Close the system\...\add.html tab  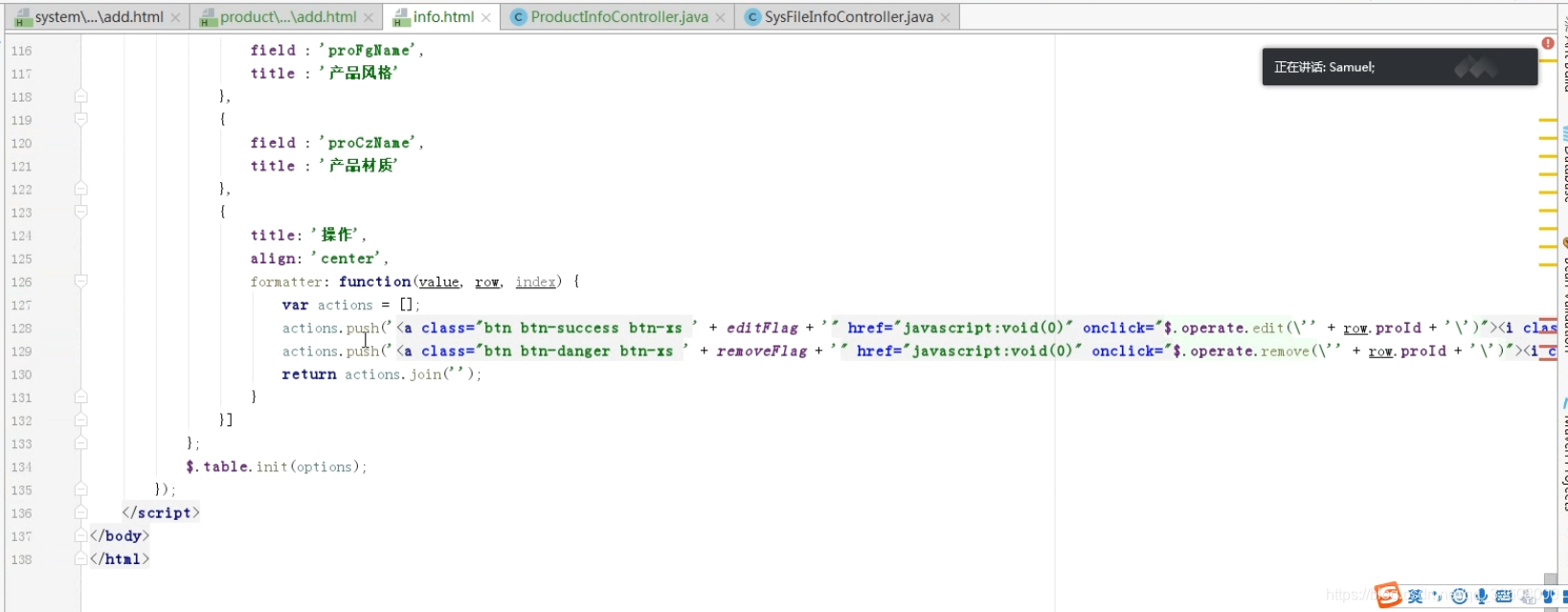(175, 17)
